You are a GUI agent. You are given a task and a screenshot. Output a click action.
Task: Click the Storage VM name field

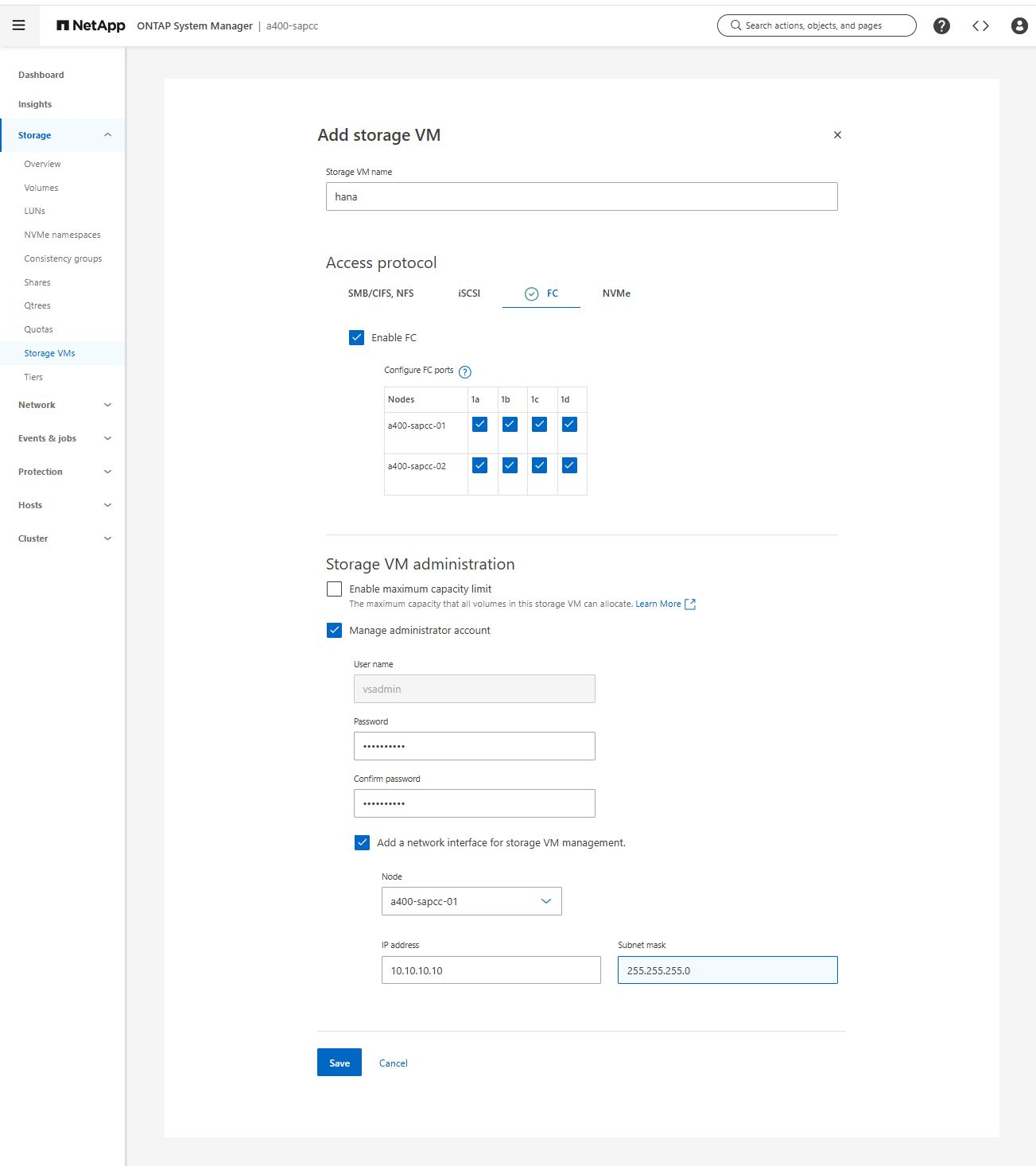tap(581, 196)
